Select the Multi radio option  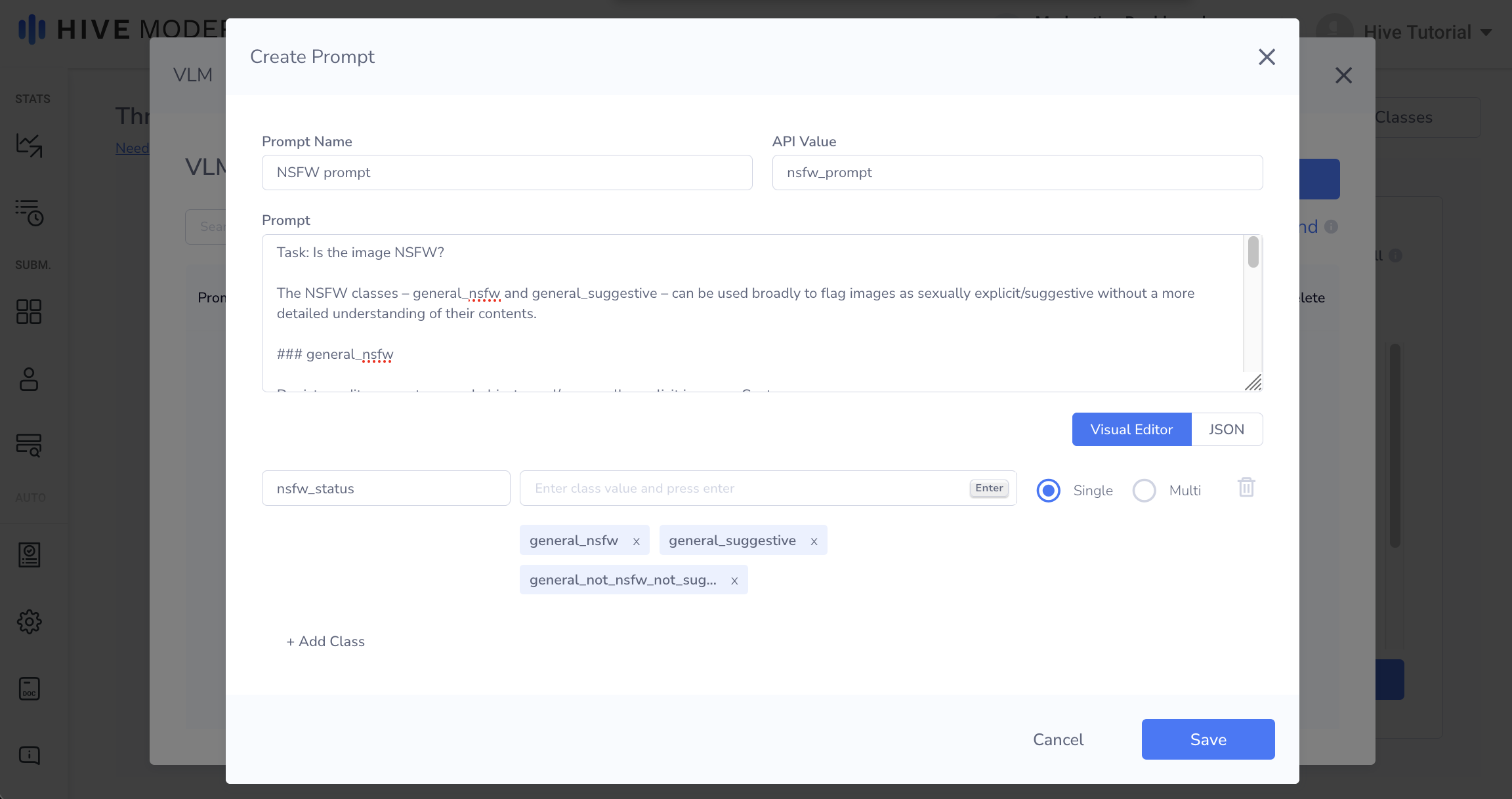click(x=1144, y=490)
